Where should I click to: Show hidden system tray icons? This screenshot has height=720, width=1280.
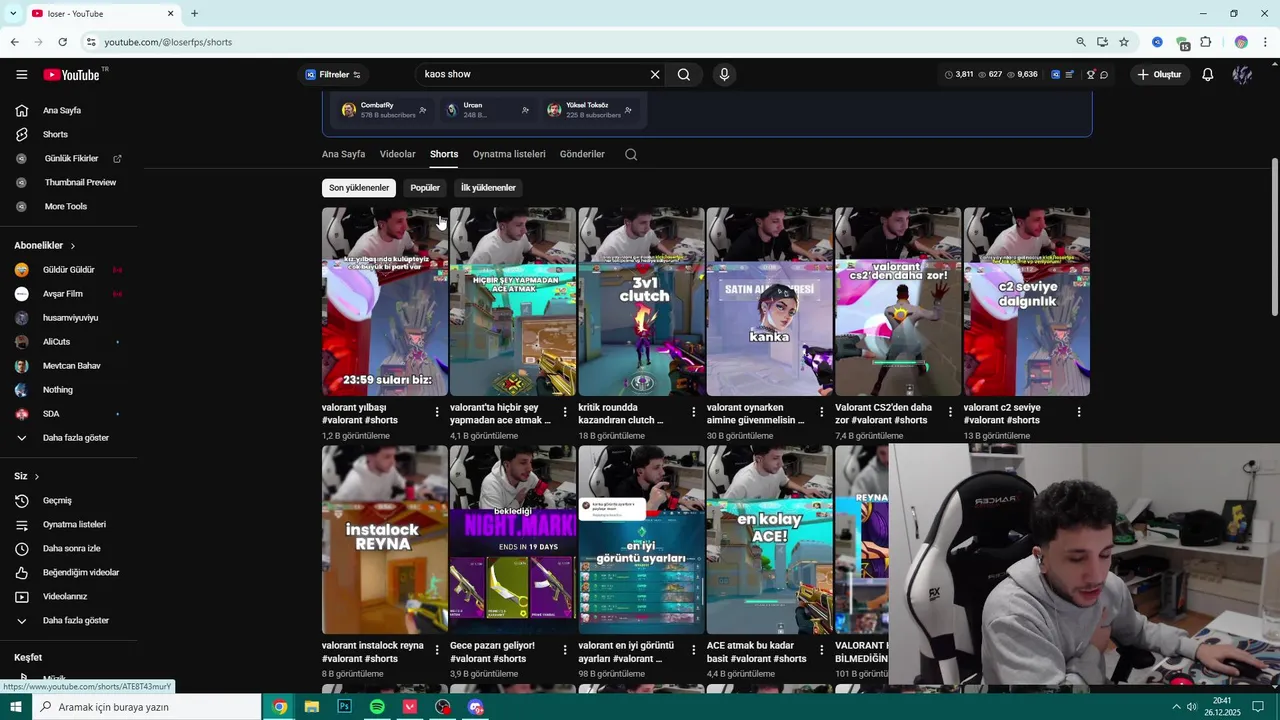pyautogui.click(x=1176, y=707)
